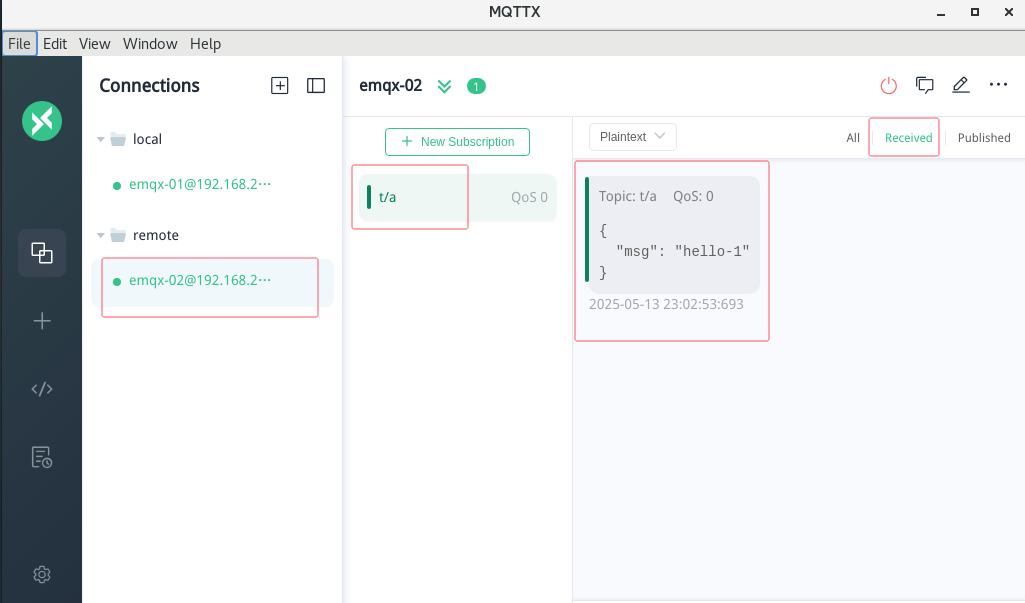Click New Subscription button
The image size is (1025, 603).
click(457, 142)
